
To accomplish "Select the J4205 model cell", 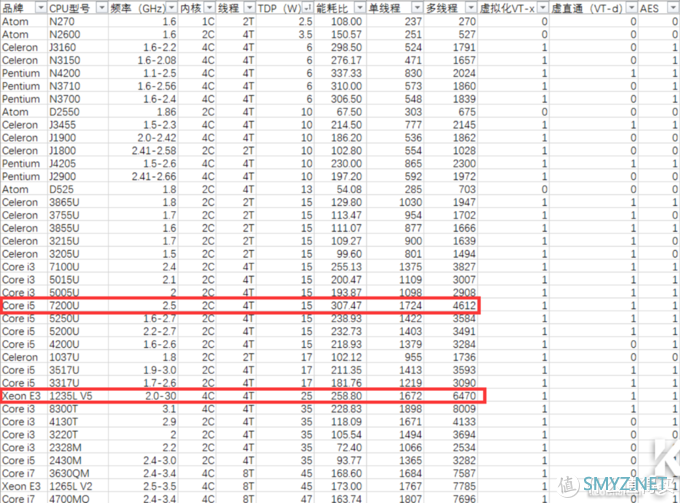I will (78, 163).
